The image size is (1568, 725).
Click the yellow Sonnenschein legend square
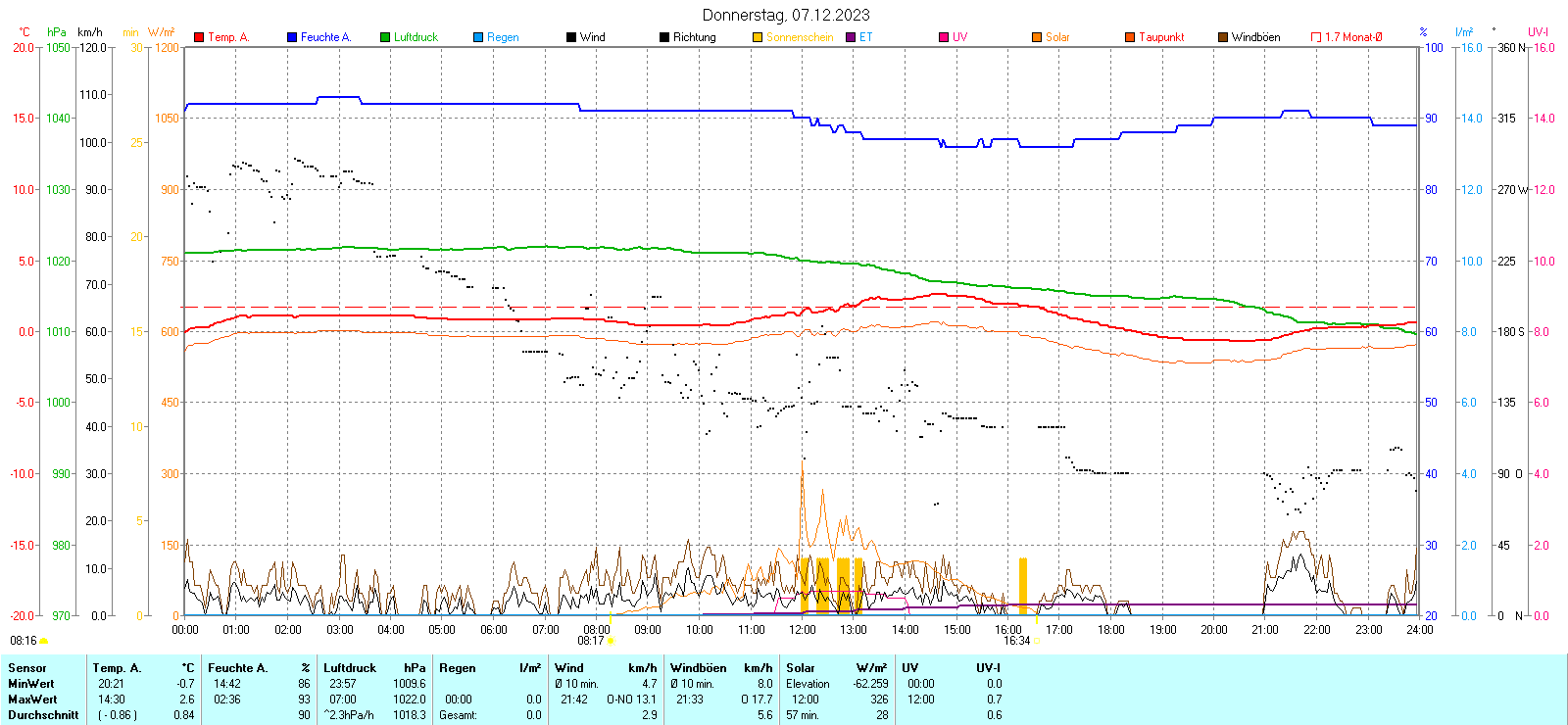758,37
